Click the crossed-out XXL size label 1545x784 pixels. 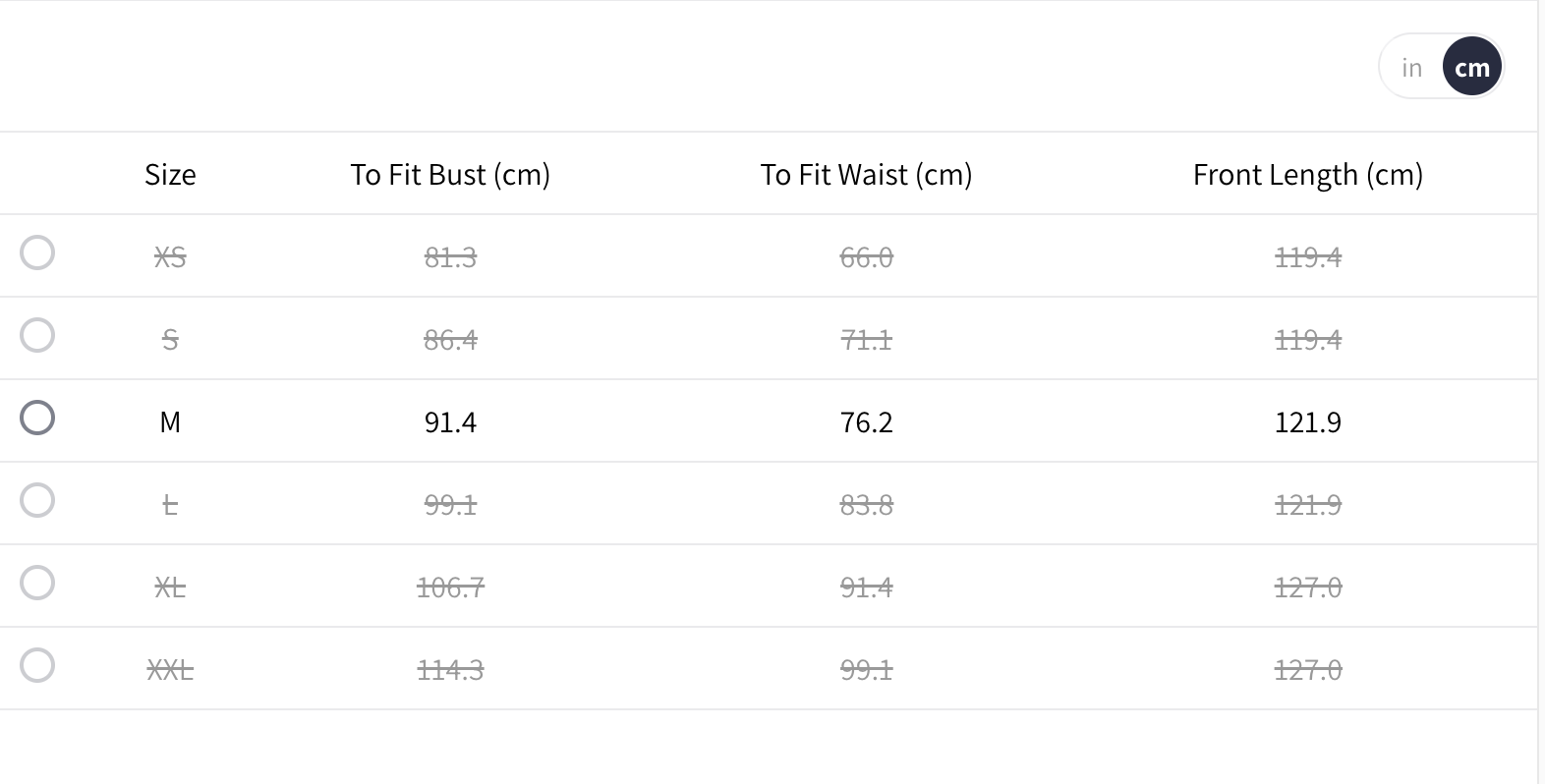pos(170,670)
